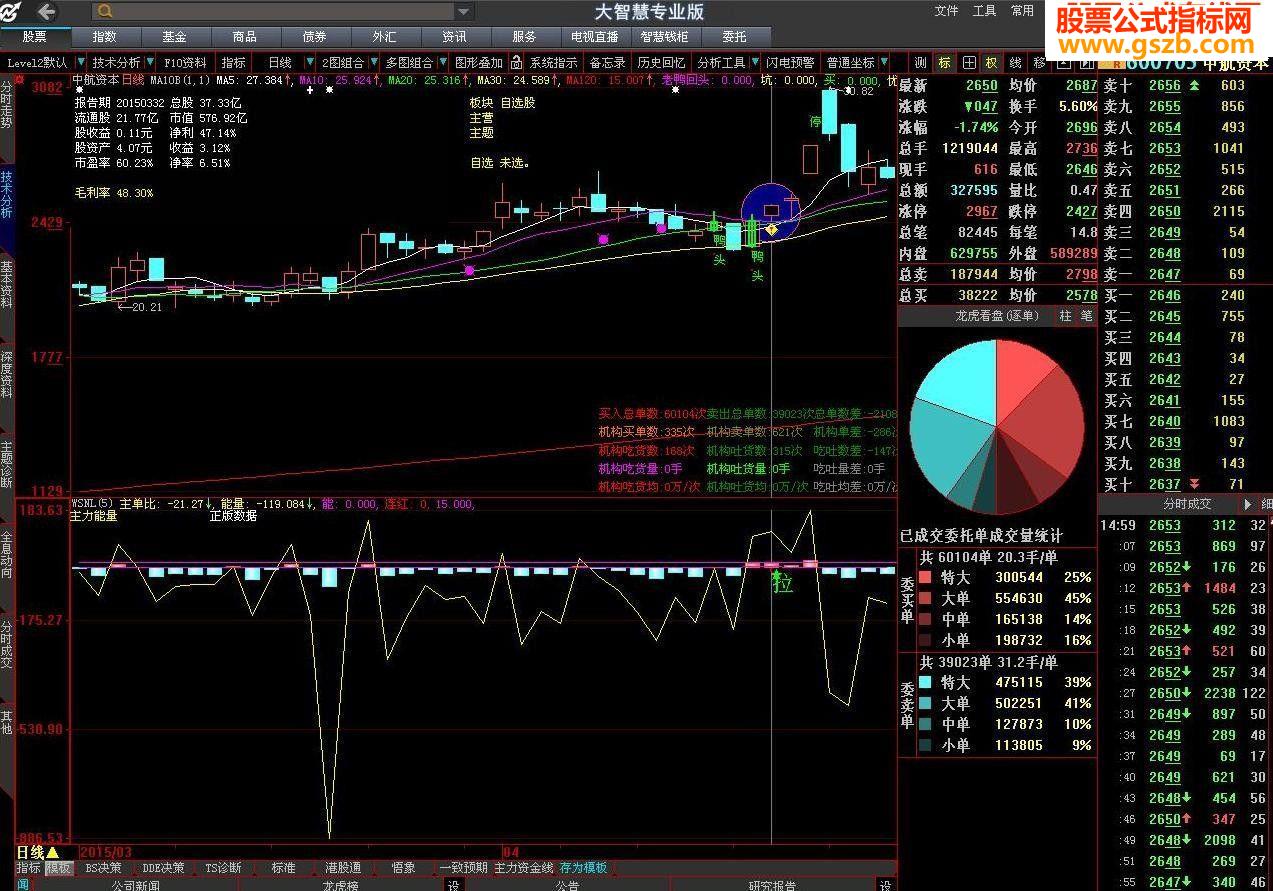Click in the stock search input field

tap(283, 12)
